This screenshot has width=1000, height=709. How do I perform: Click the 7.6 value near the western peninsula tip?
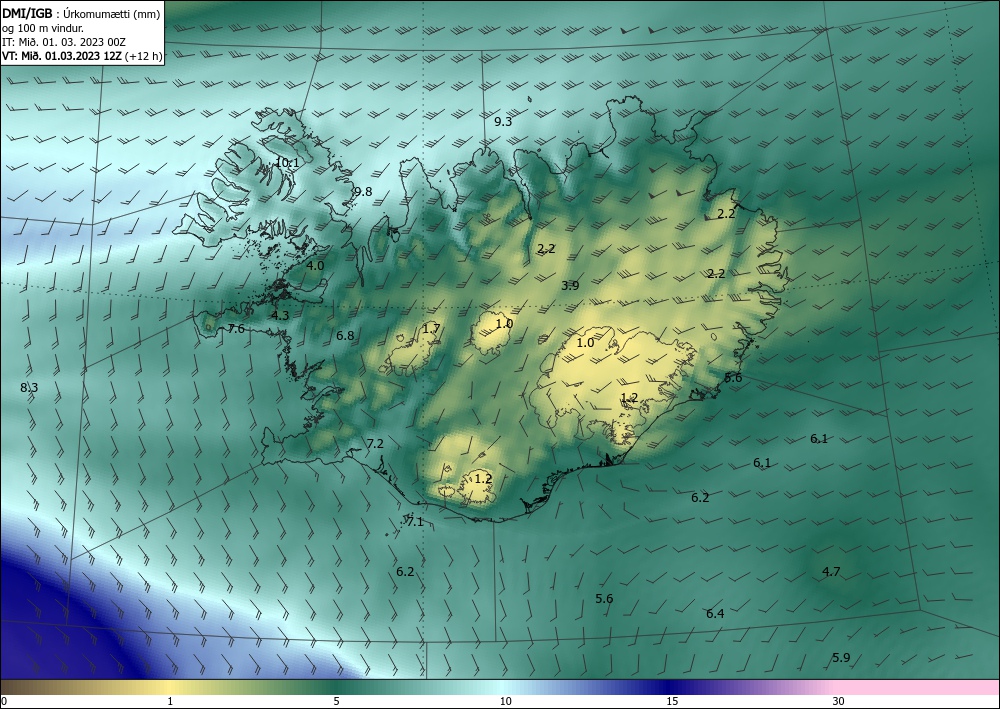click(x=236, y=329)
